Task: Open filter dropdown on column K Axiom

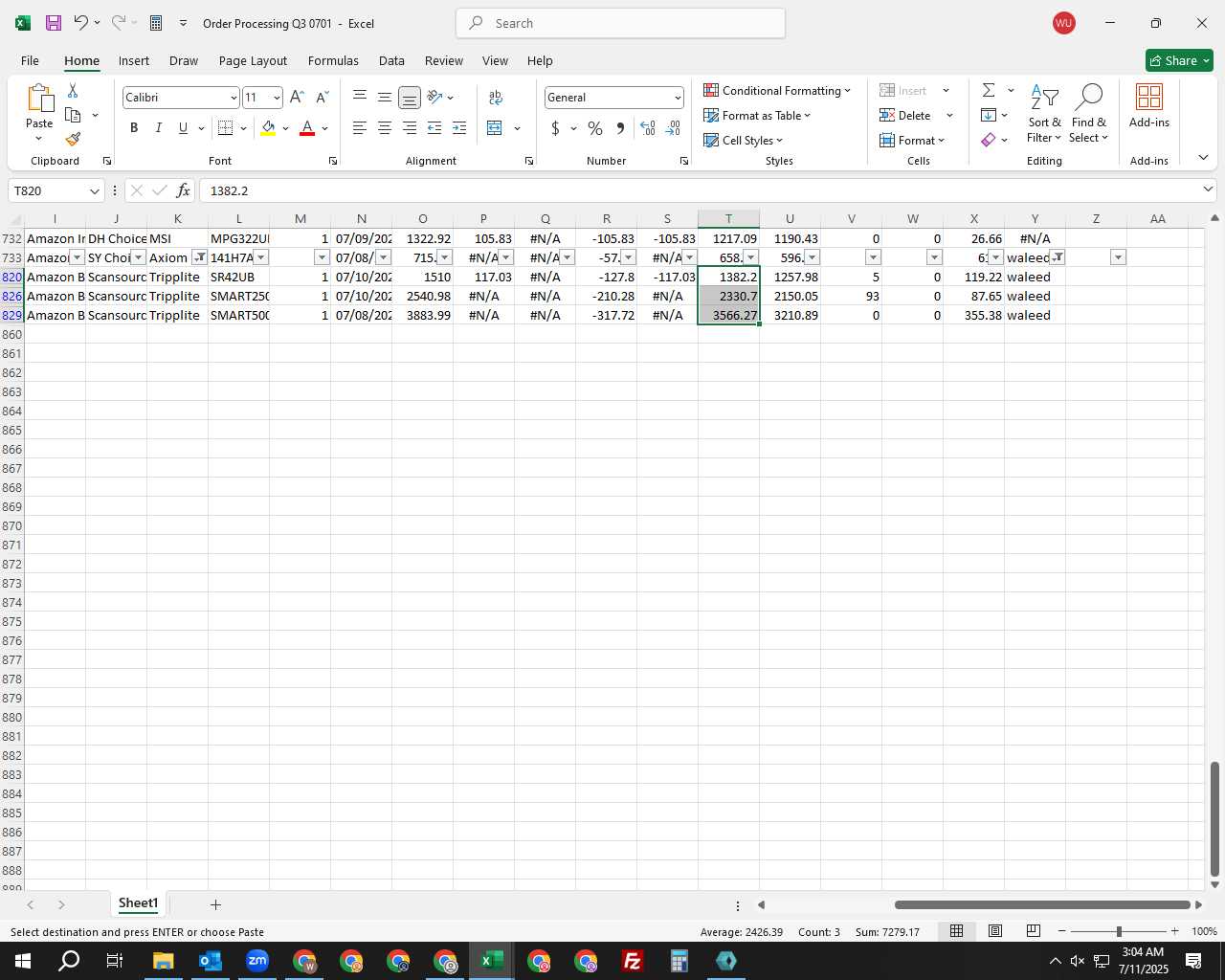Action: (199, 257)
